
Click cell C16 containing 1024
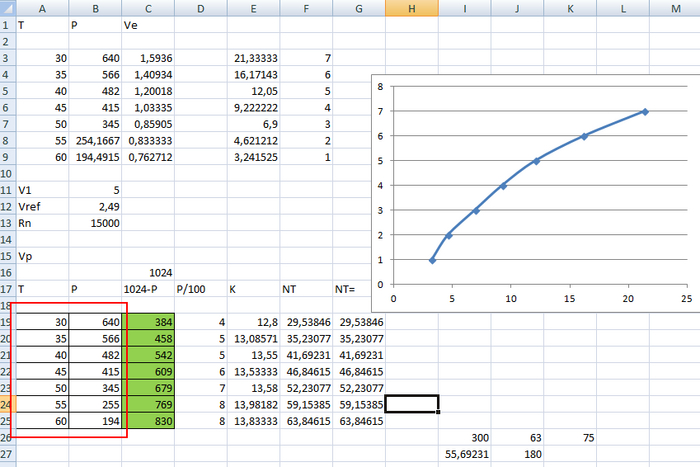tap(148, 273)
